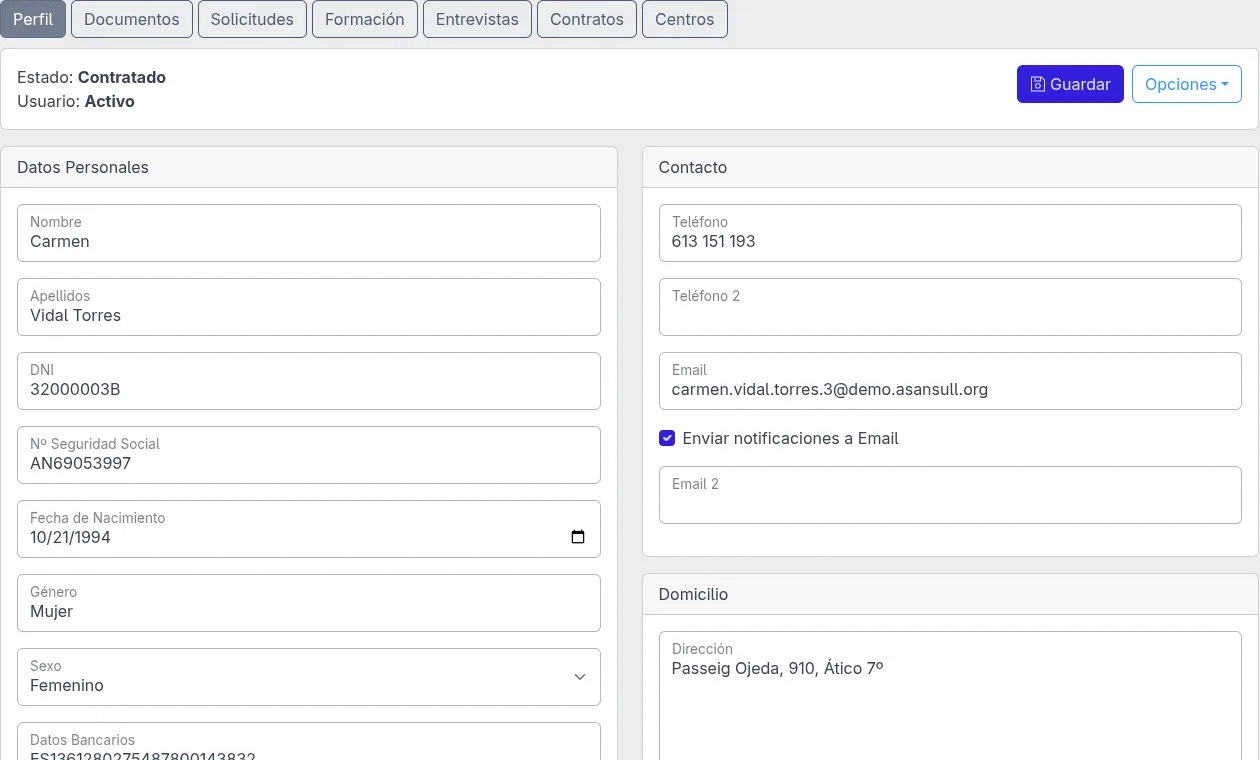Click the Email 2 input field
This screenshot has width=1260, height=760.
(950, 495)
